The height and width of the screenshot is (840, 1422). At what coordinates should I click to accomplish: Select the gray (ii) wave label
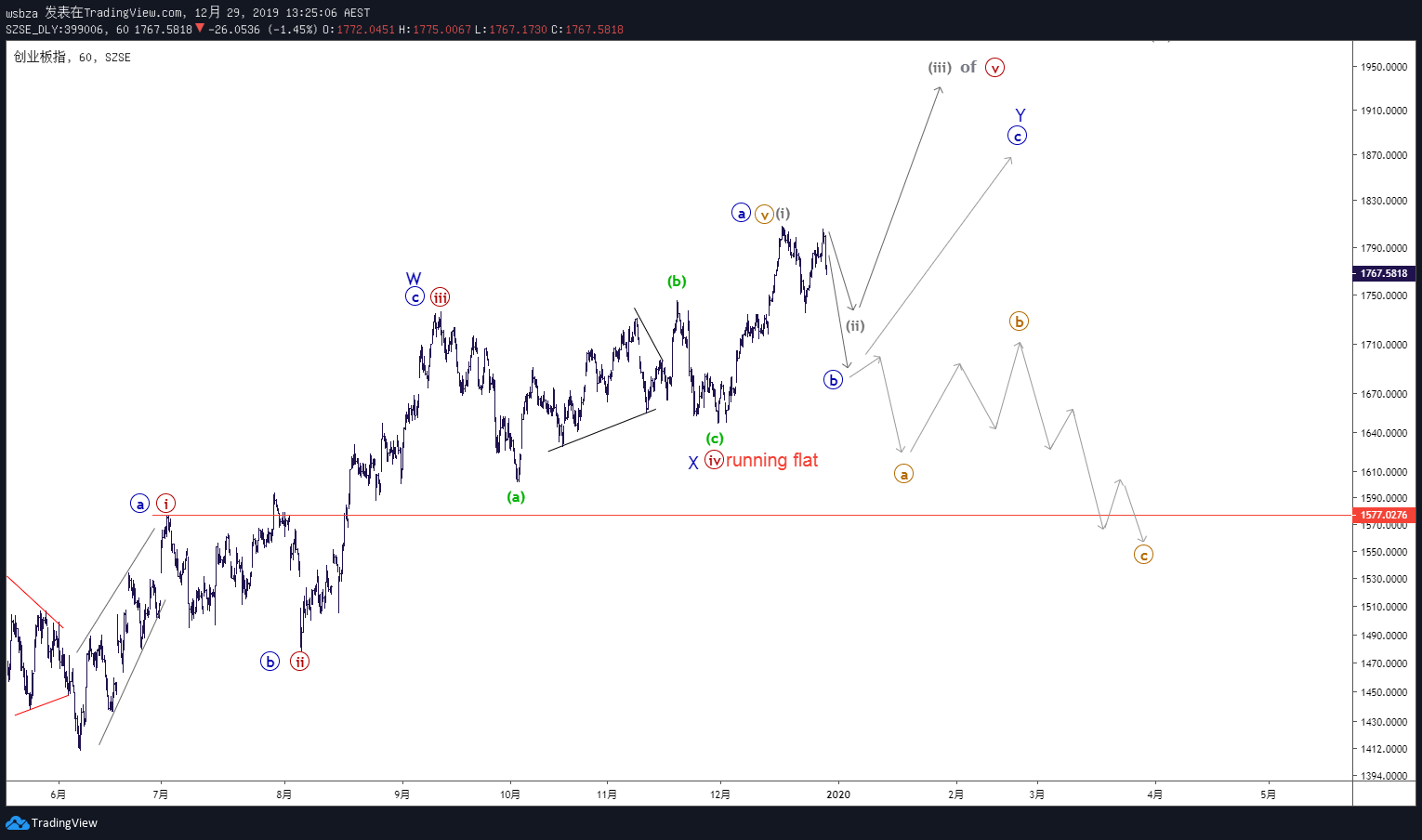click(855, 325)
